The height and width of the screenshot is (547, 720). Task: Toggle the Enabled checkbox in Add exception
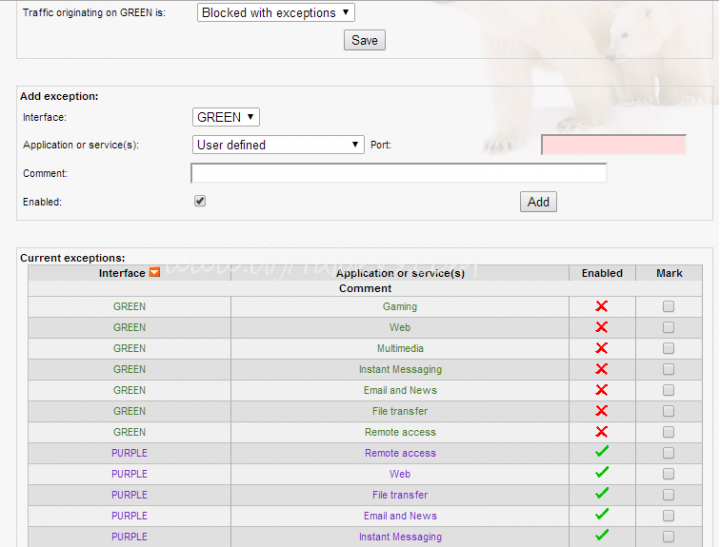coord(200,201)
